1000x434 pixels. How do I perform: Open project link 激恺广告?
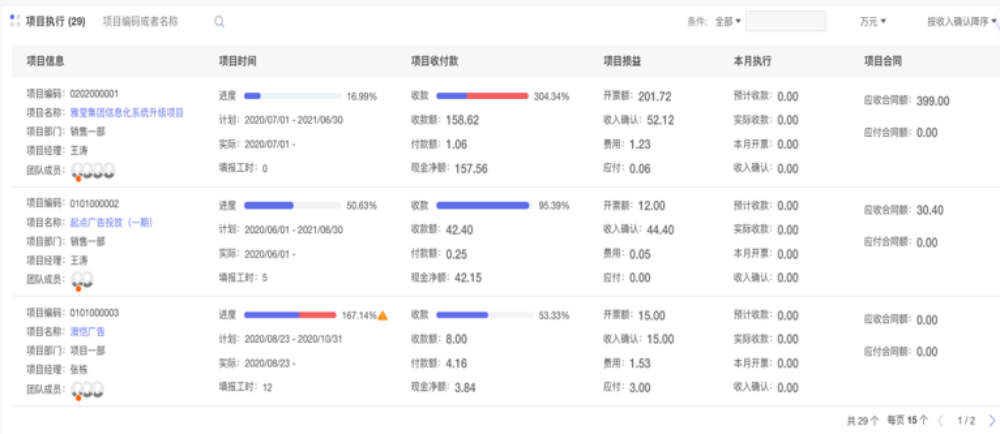(x=88, y=331)
